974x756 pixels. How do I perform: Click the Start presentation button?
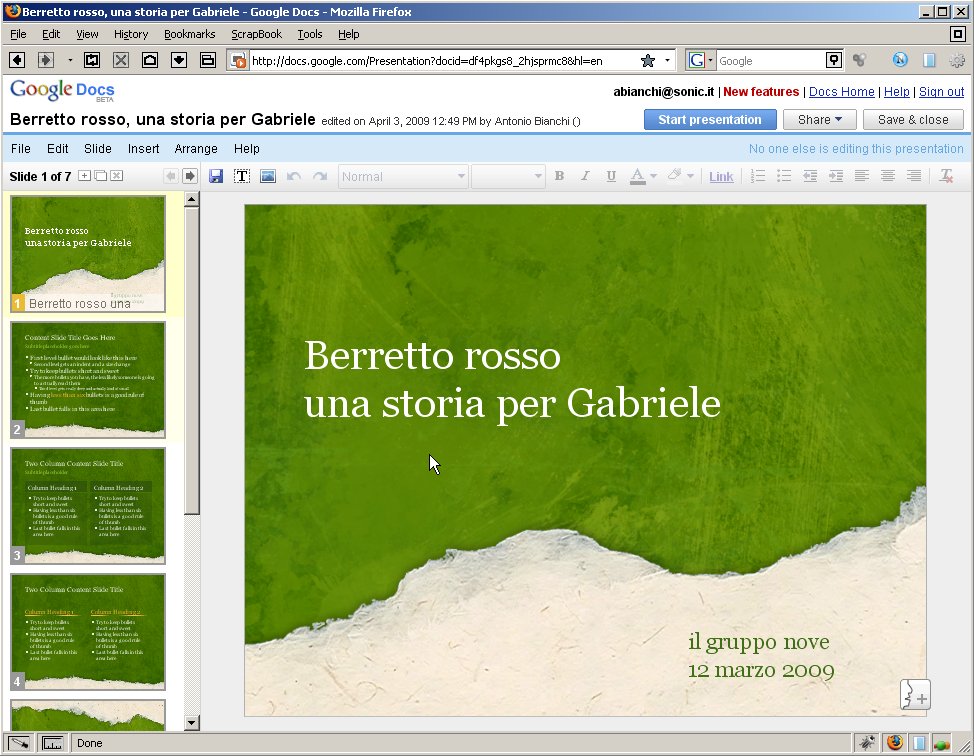710,119
